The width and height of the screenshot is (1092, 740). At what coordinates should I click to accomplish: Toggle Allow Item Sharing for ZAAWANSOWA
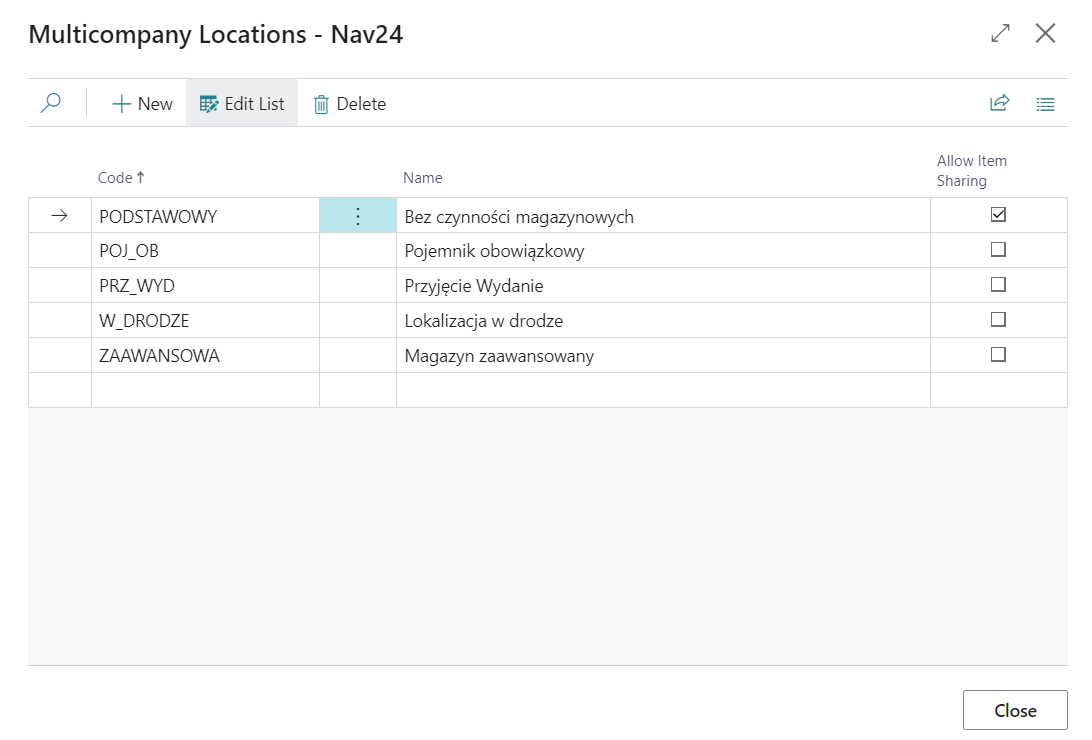point(998,355)
